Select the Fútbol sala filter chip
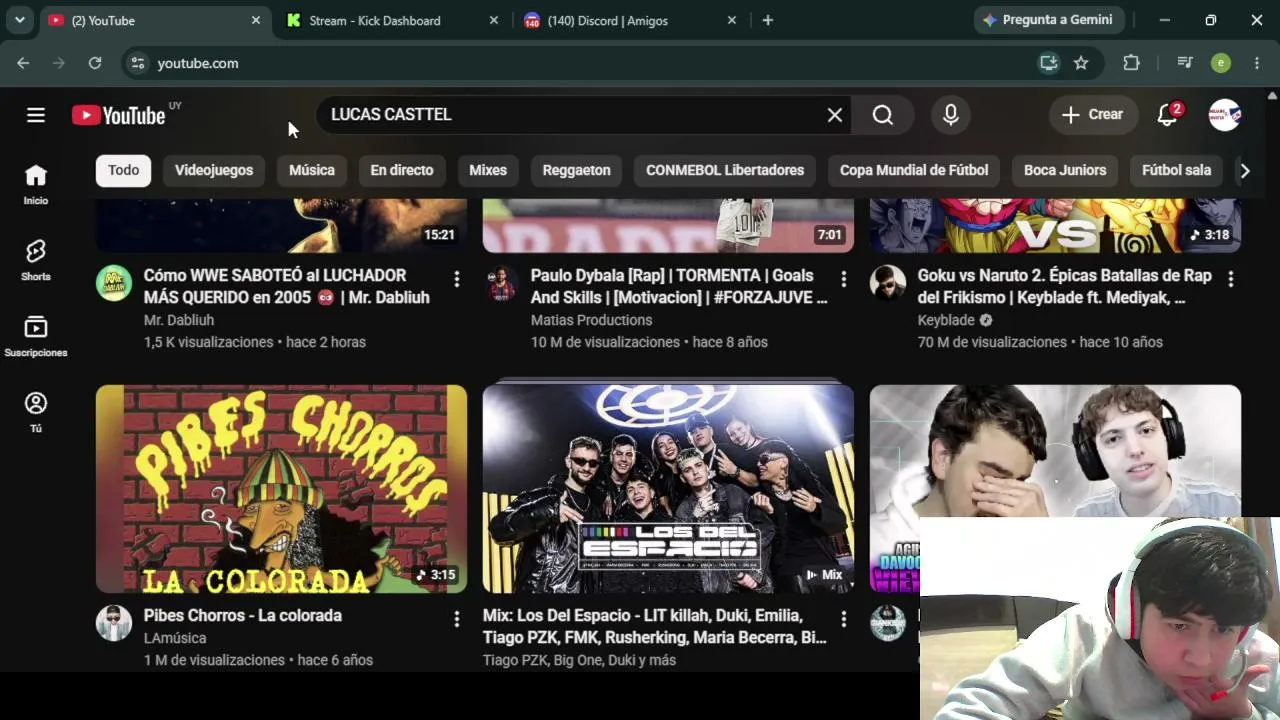This screenshot has width=1280, height=720. click(x=1177, y=170)
